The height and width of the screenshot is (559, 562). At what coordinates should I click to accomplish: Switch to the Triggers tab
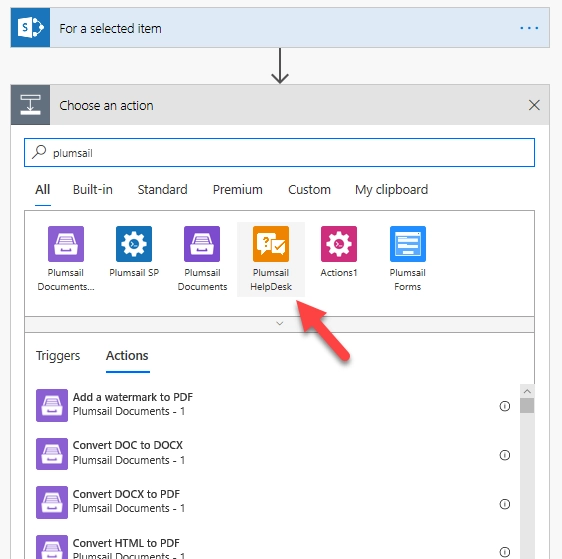[58, 356]
